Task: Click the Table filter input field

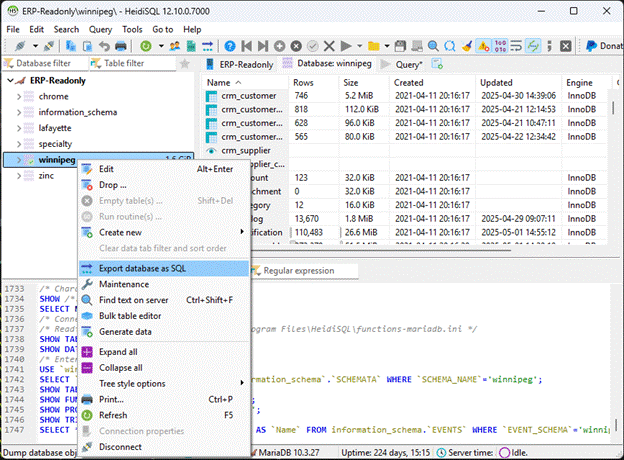Action: pyautogui.click(x=133, y=63)
